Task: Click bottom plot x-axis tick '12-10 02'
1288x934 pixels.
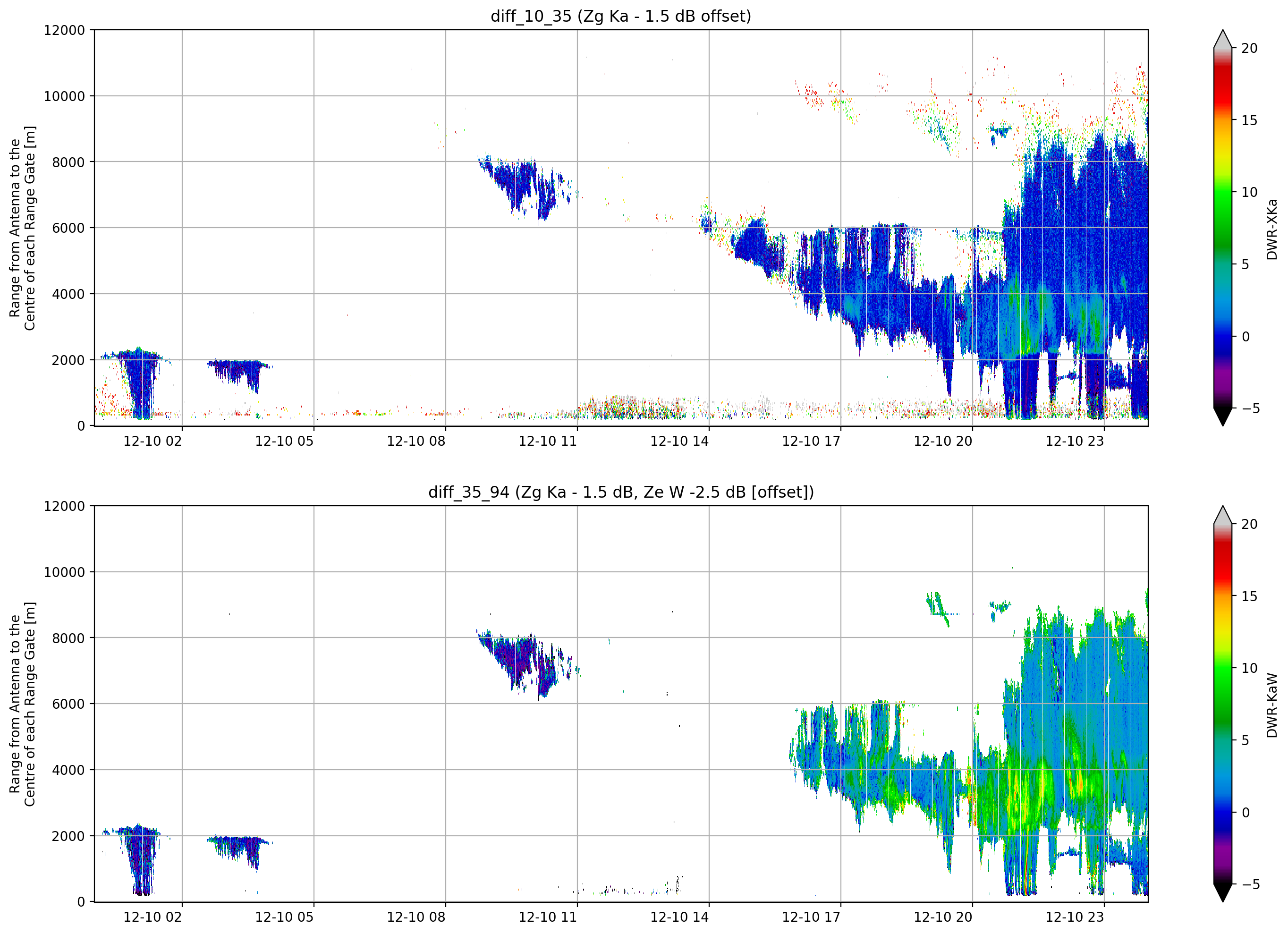Action: coord(153,917)
